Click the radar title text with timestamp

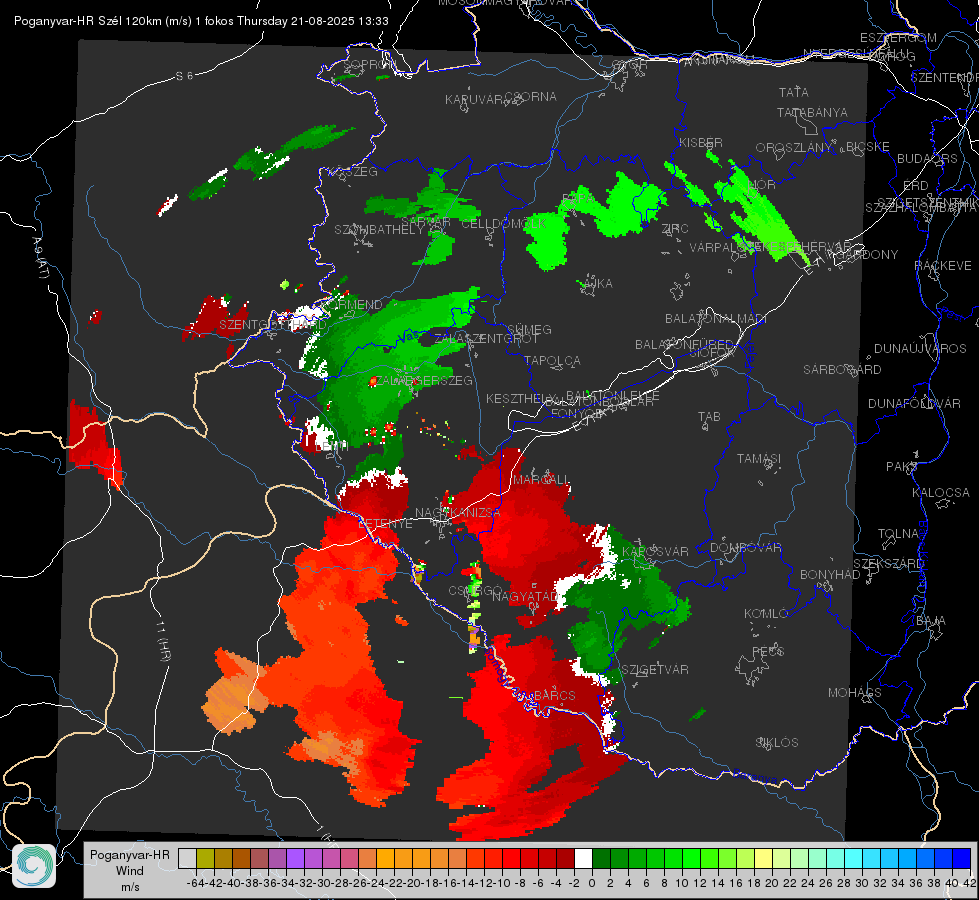[x=201, y=21]
